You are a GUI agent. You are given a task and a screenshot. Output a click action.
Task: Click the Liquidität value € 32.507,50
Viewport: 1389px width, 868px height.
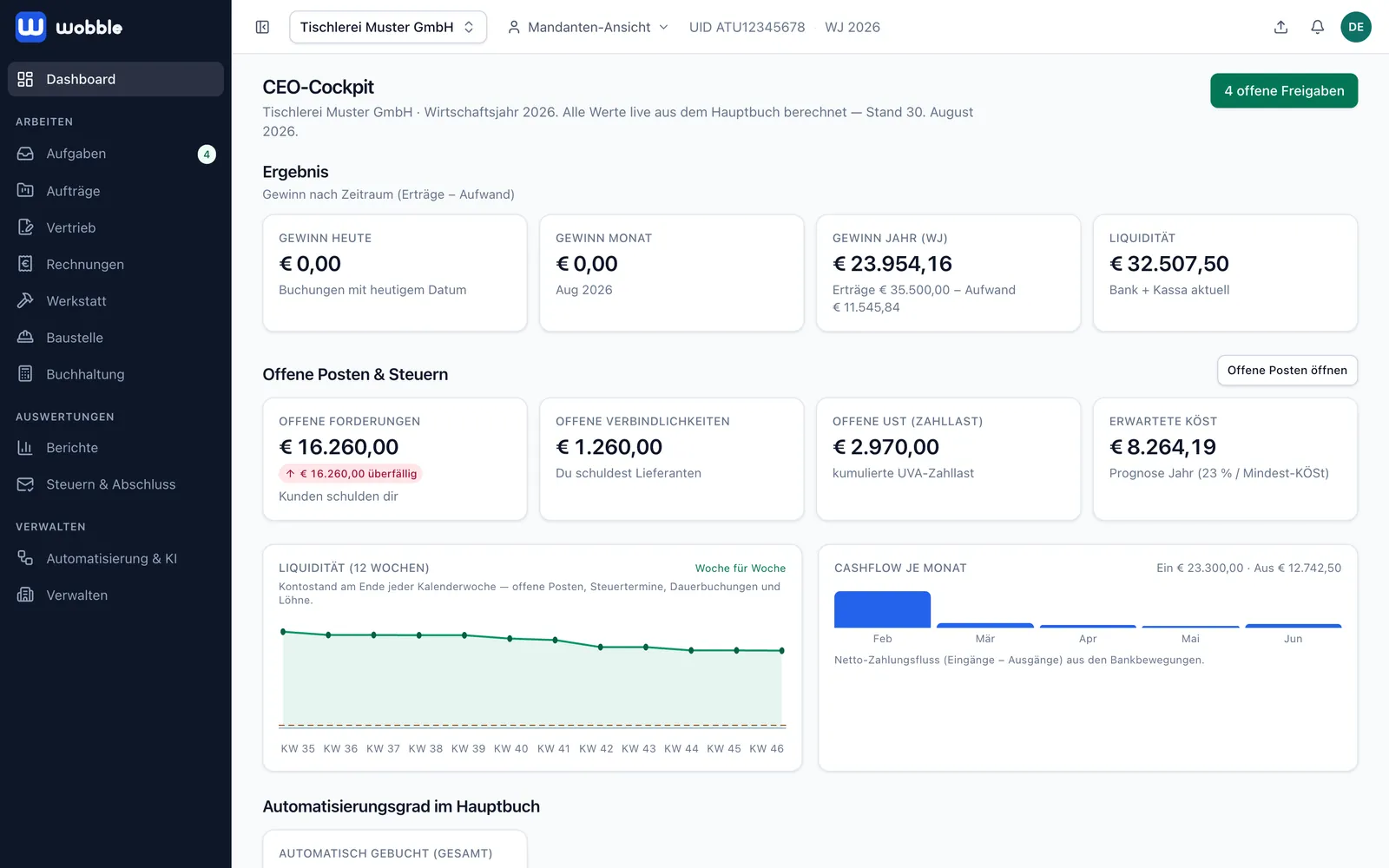(x=1169, y=264)
